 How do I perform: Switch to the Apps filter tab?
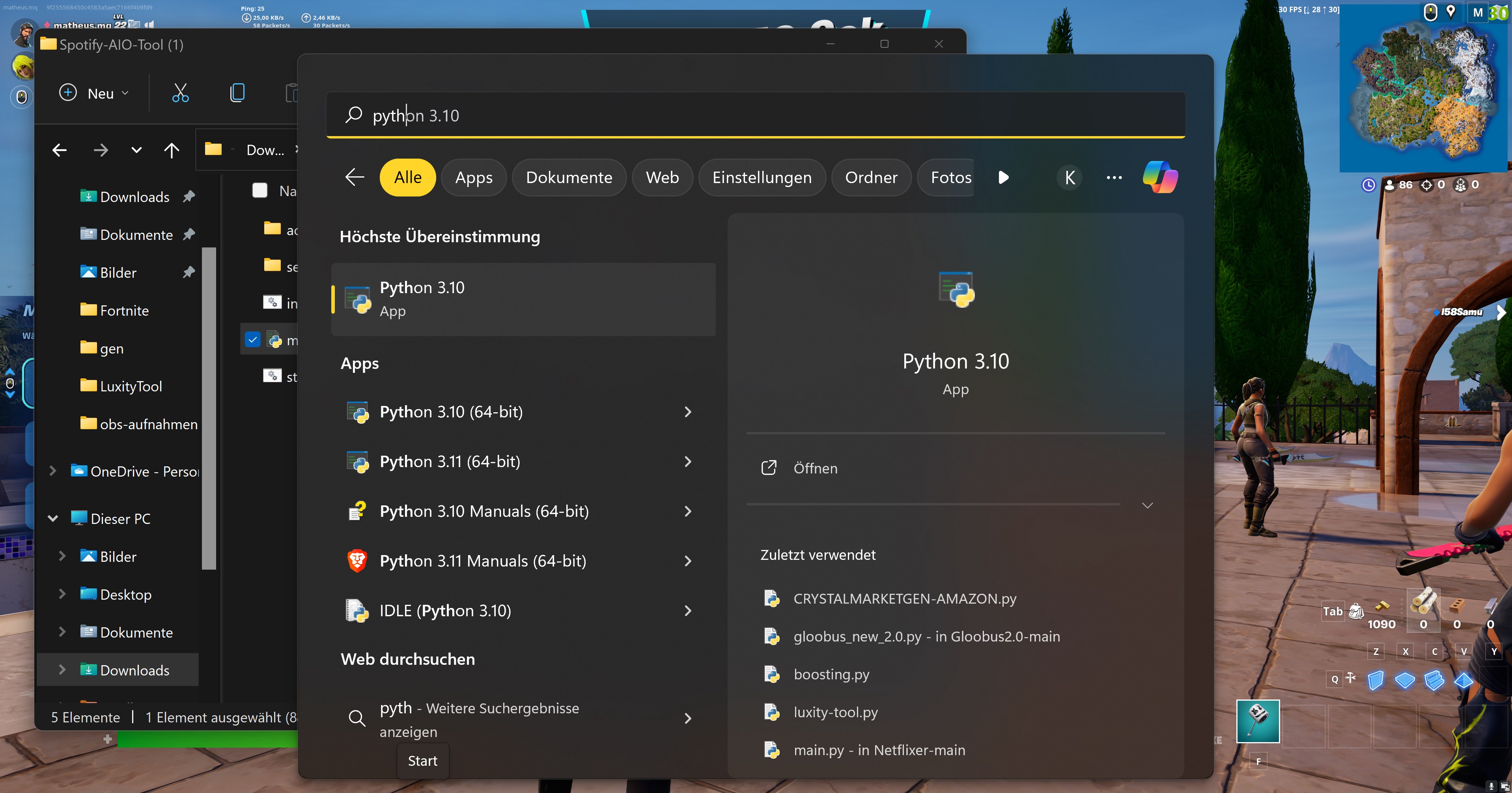coord(474,178)
